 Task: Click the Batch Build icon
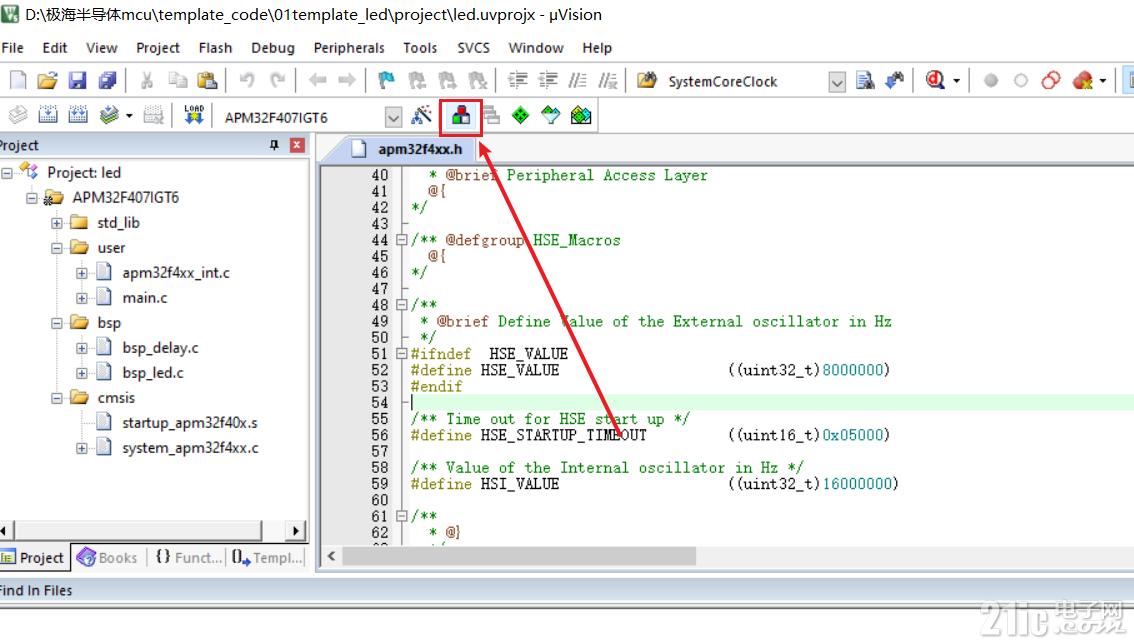click(x=108, y=115)
